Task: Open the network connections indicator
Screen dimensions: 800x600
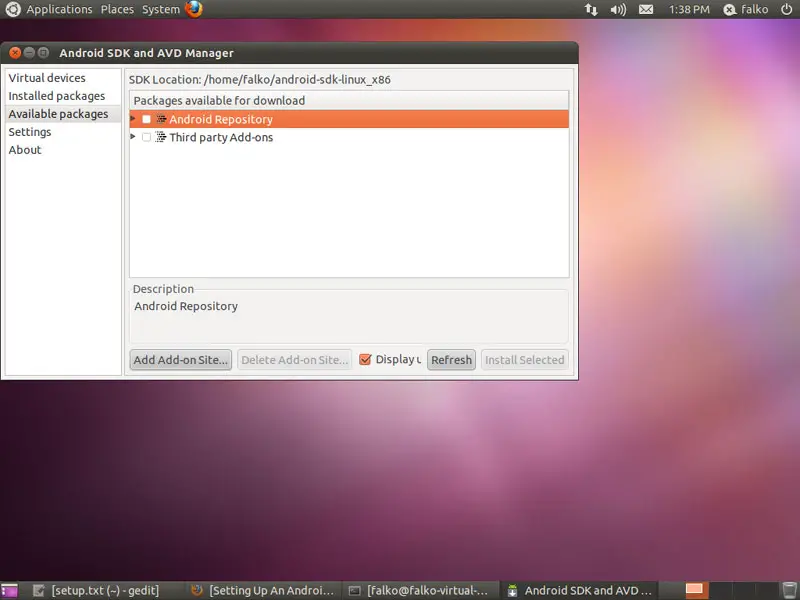Action: (x=591, y=10)
